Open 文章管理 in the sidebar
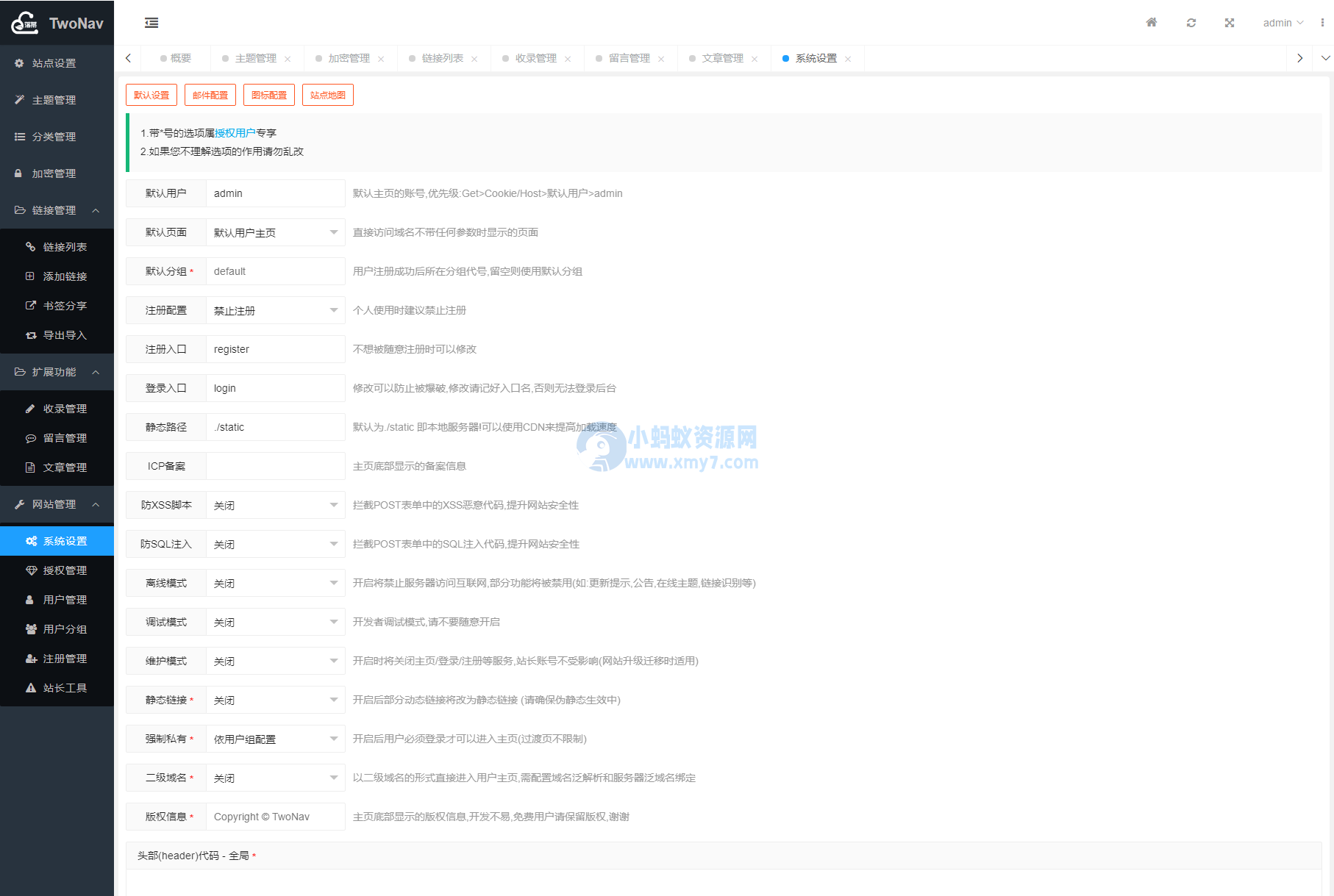The height and width of the screenshot is (896, 1334). (57, 467)
